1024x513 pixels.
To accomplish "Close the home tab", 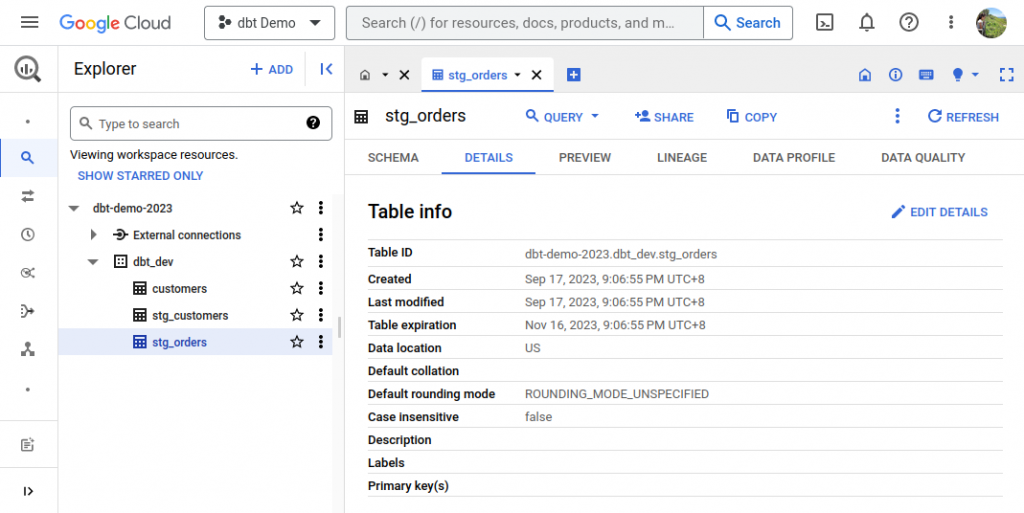I will (404, 75).
